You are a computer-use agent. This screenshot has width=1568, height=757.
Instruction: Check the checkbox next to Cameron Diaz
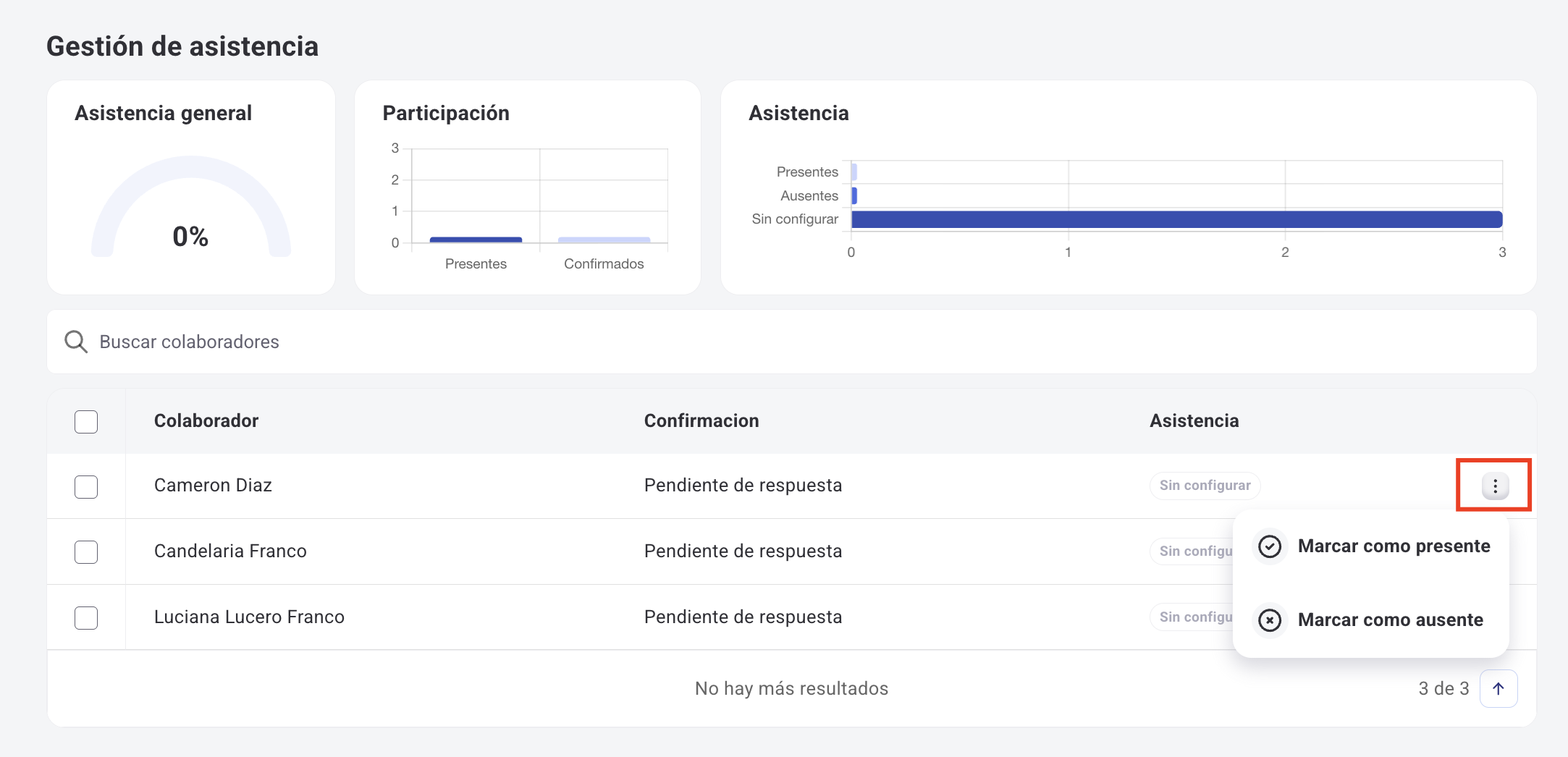[85, 486]
